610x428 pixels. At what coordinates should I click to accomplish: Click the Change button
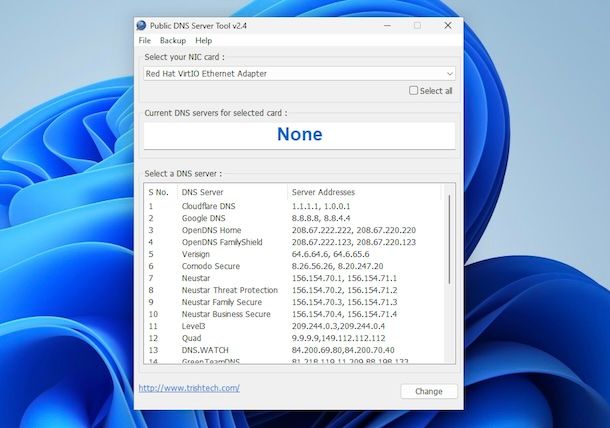pyautogui.click(x=429, y=391)
